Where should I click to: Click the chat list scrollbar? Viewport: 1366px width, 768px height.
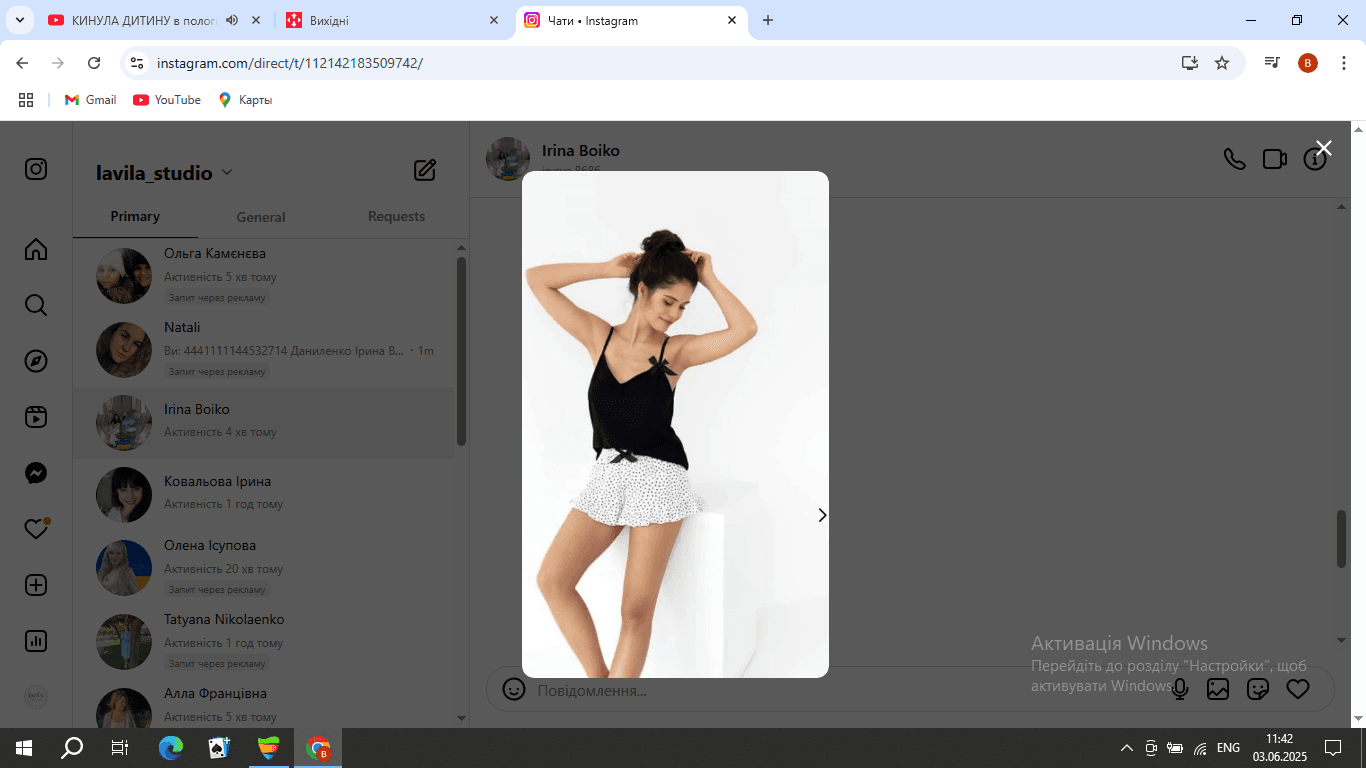[461, 351]
